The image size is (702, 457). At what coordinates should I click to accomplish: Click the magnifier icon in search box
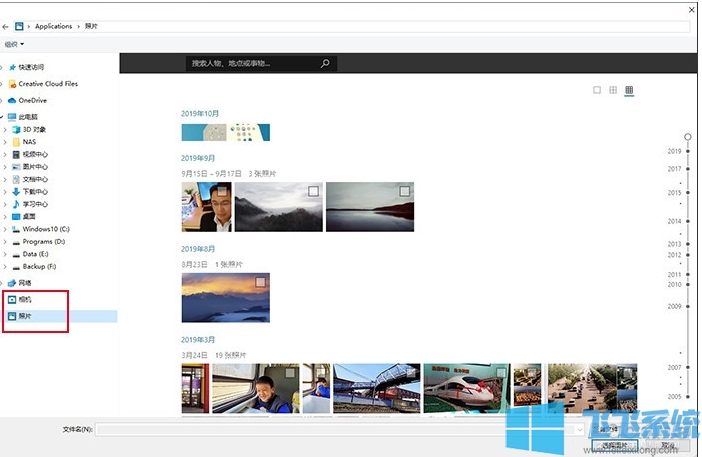click(x=325, y=63)
